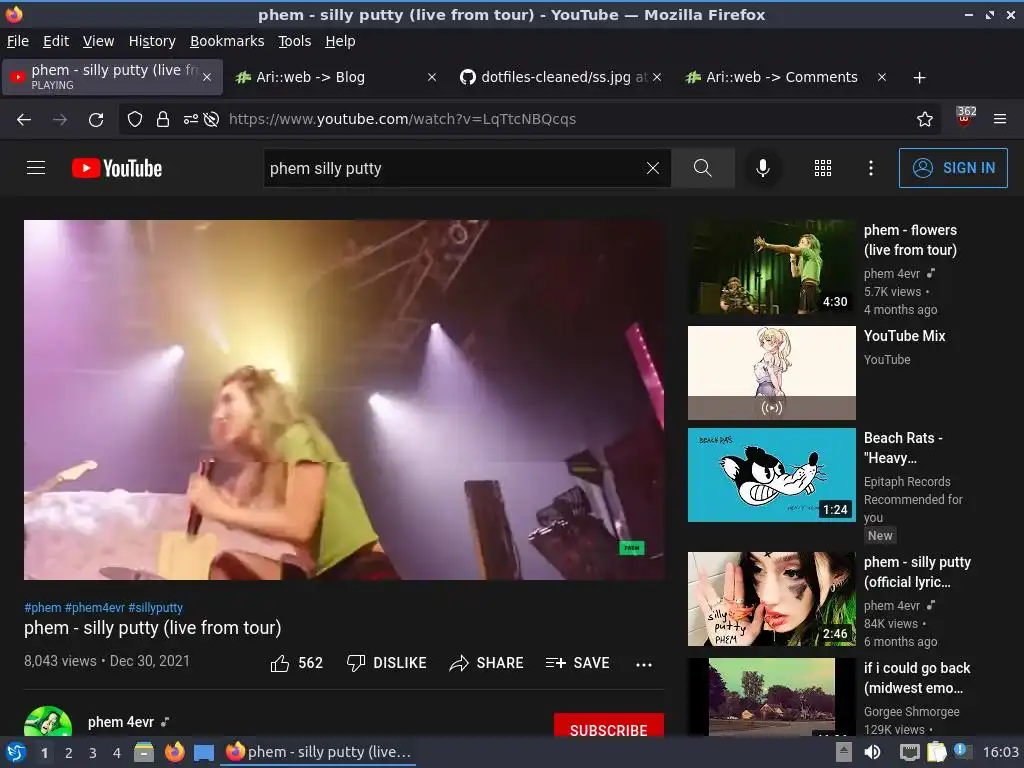The width and height of the screenshot is (1024, 768).
Task: Open more actions ellipsis under video
Action: 644,664
